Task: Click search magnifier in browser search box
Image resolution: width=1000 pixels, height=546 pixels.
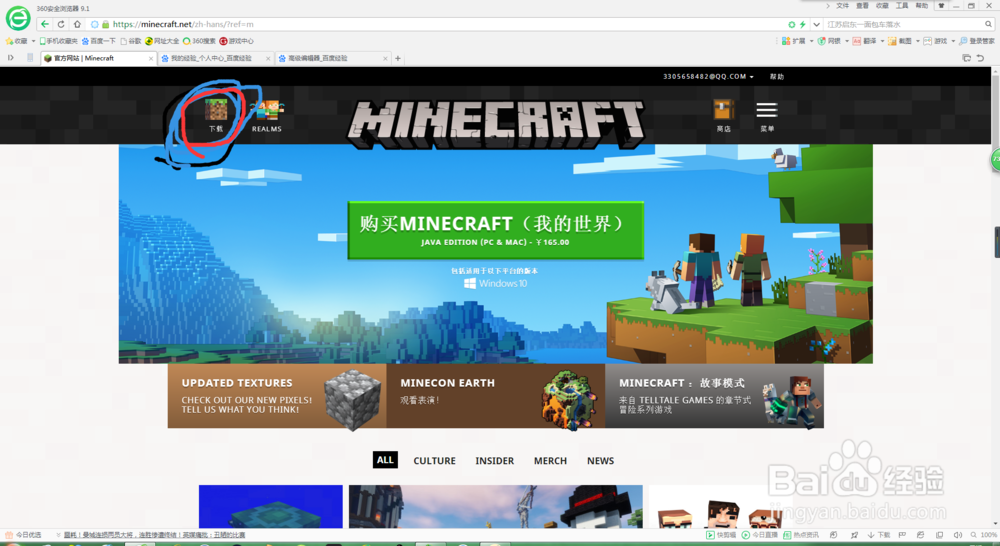Action: click(988, 24)
